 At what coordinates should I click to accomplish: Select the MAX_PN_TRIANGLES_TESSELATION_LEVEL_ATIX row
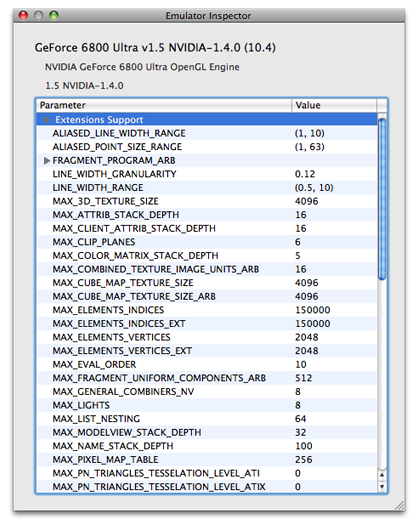pos(207,487)
